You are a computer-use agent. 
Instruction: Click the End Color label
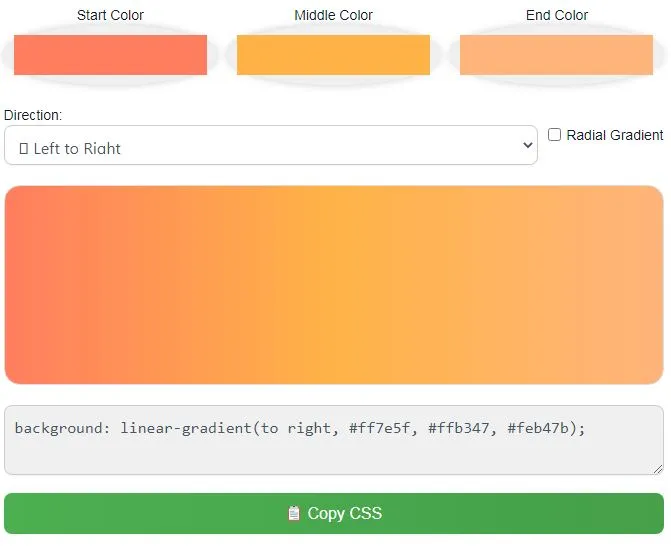(557, 15)
